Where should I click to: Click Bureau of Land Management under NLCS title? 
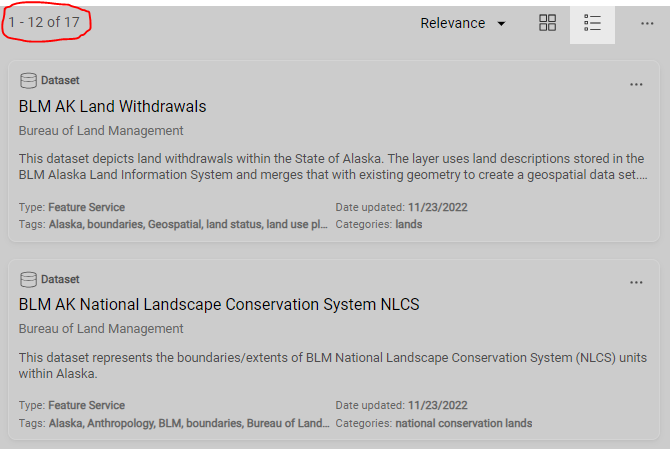point(101,329)
